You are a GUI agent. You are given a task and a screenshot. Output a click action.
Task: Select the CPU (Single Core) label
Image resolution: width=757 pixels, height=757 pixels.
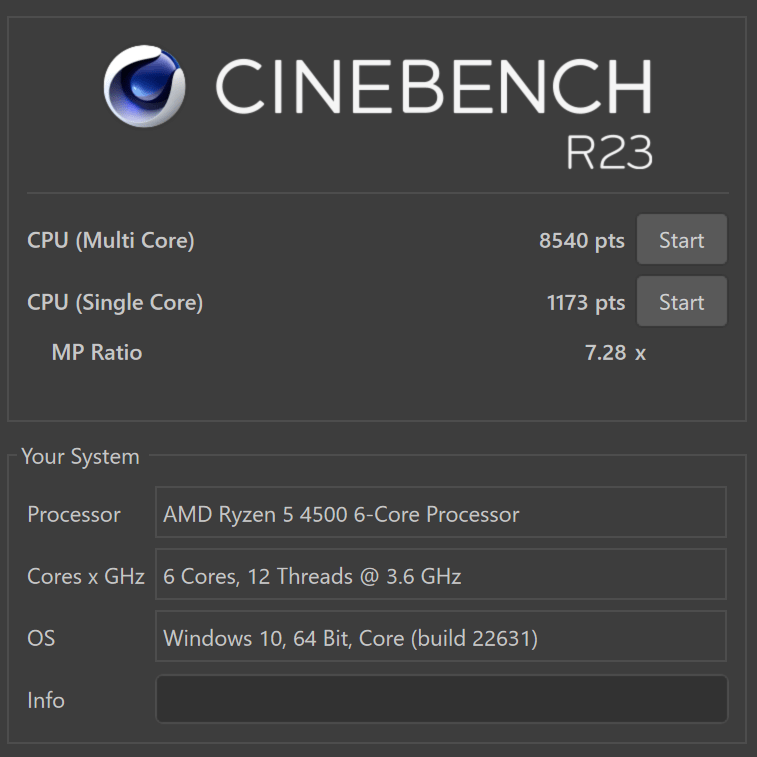point(115,303)
